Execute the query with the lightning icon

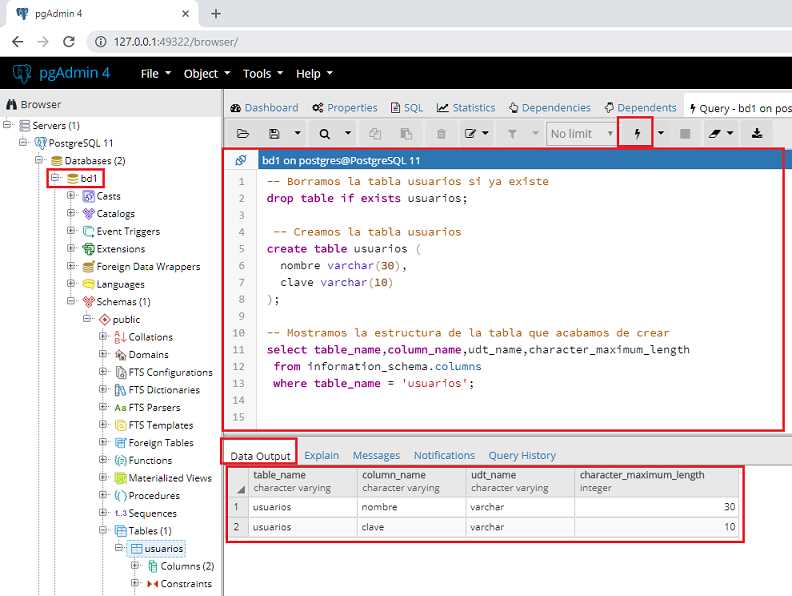[x=636, y=133]
